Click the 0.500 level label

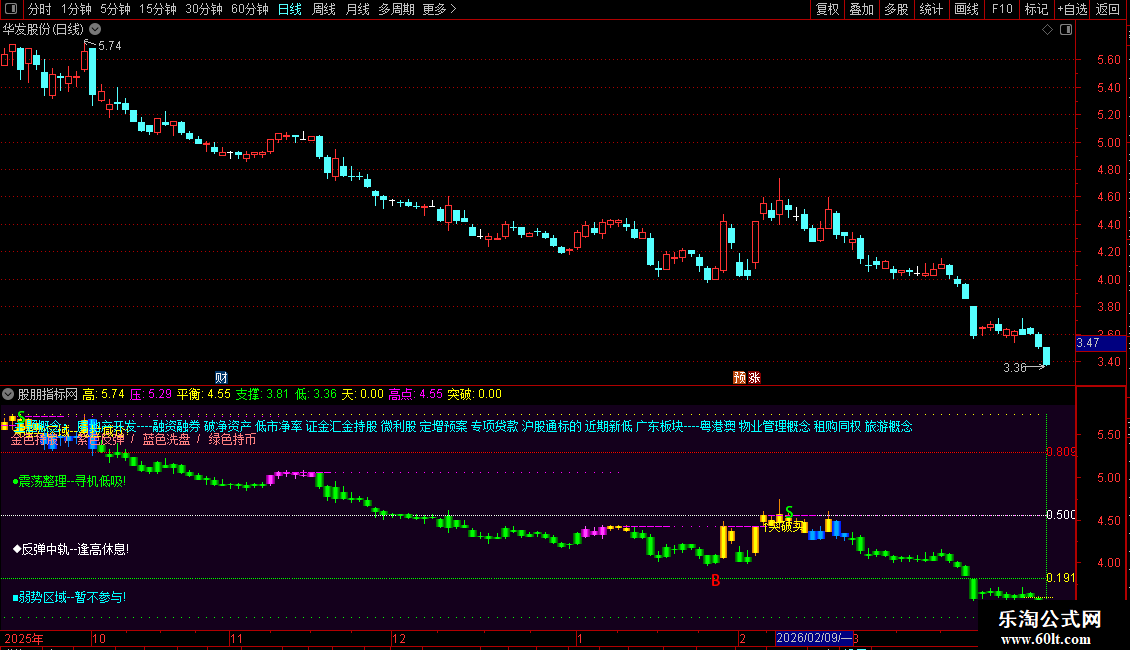pos(1060,515)
